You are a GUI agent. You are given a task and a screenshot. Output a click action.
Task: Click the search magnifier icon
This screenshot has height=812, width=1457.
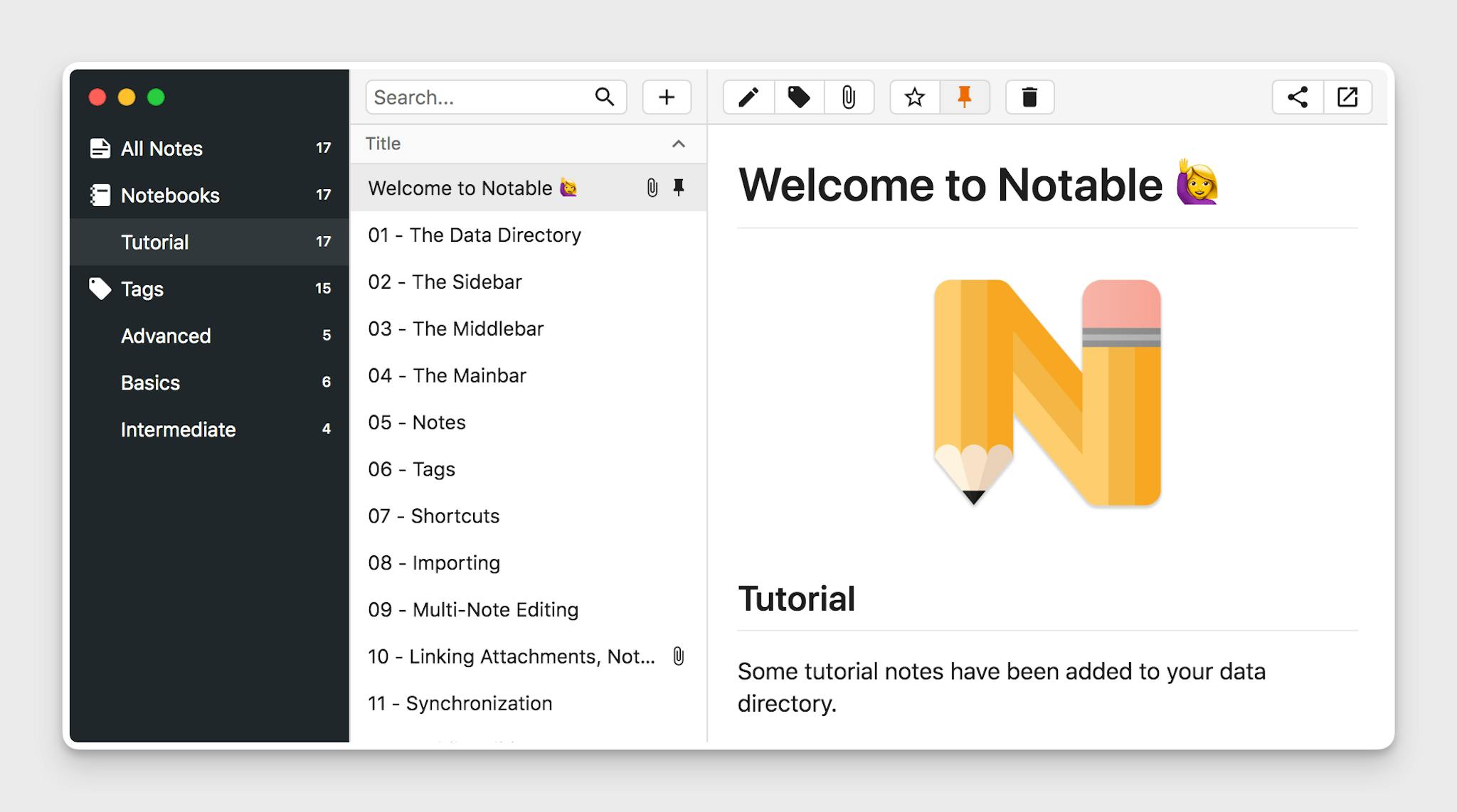pos(604,97)
